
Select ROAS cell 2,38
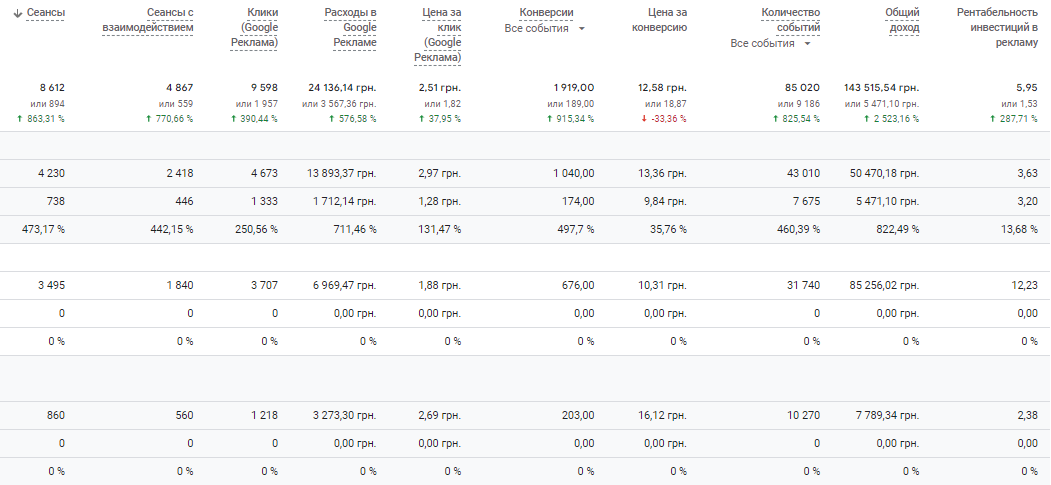(x=1029, y=415)
